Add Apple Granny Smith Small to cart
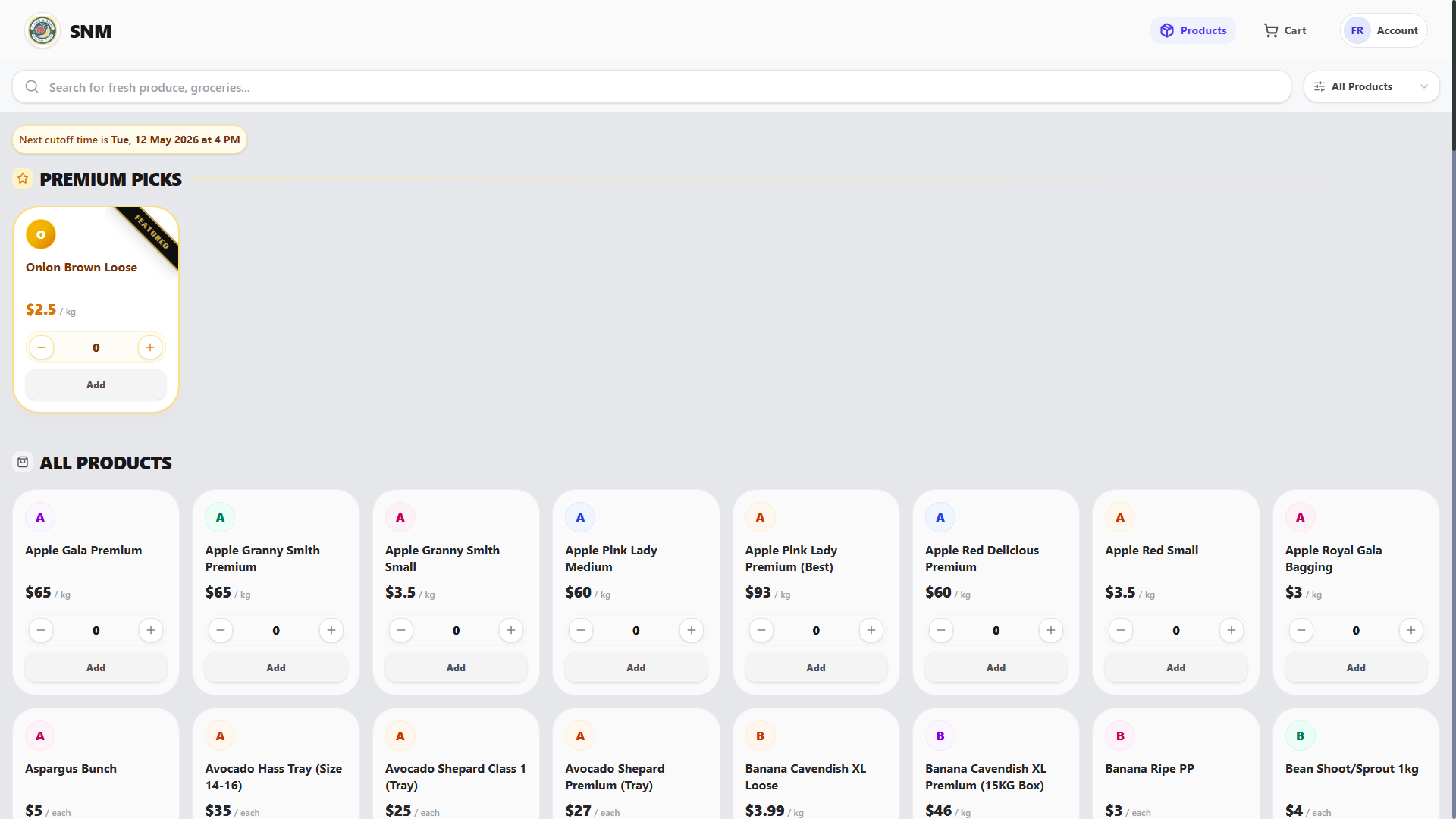 click(456, 667)
